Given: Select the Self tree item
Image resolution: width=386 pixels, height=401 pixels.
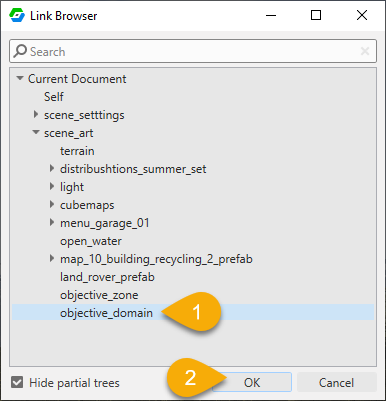Looking at the screenshot, I should (x=54, y=97).
